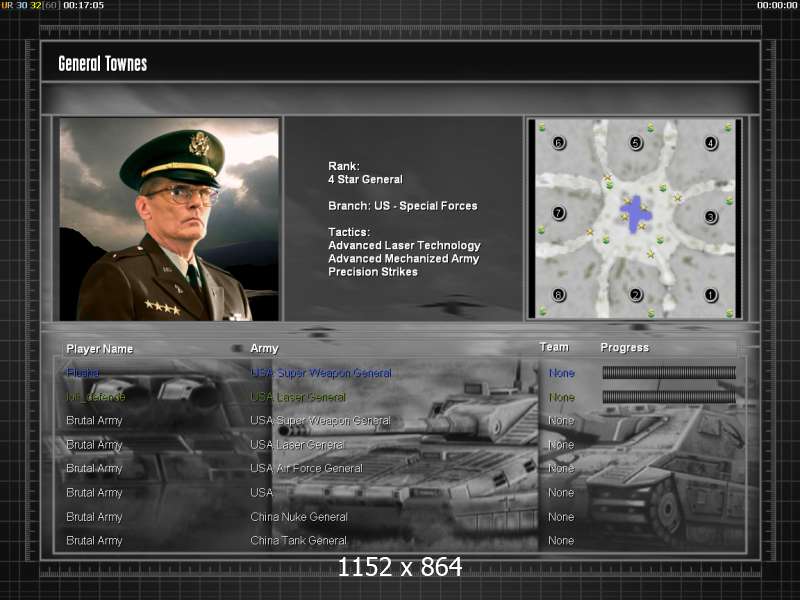This screenshot has width=800, height=600.
Task: Click the progress bar of the blue-named Super Weapon player
Action: point(669,372)
